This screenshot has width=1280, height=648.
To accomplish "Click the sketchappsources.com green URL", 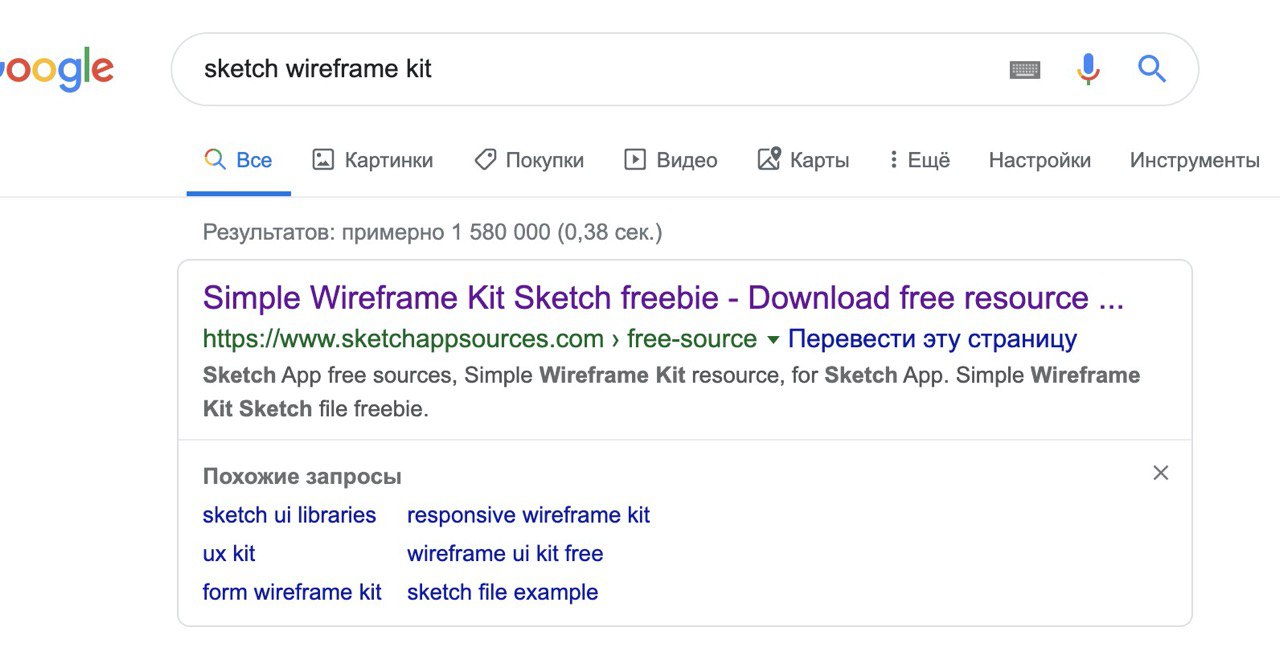I will point(480,339).
